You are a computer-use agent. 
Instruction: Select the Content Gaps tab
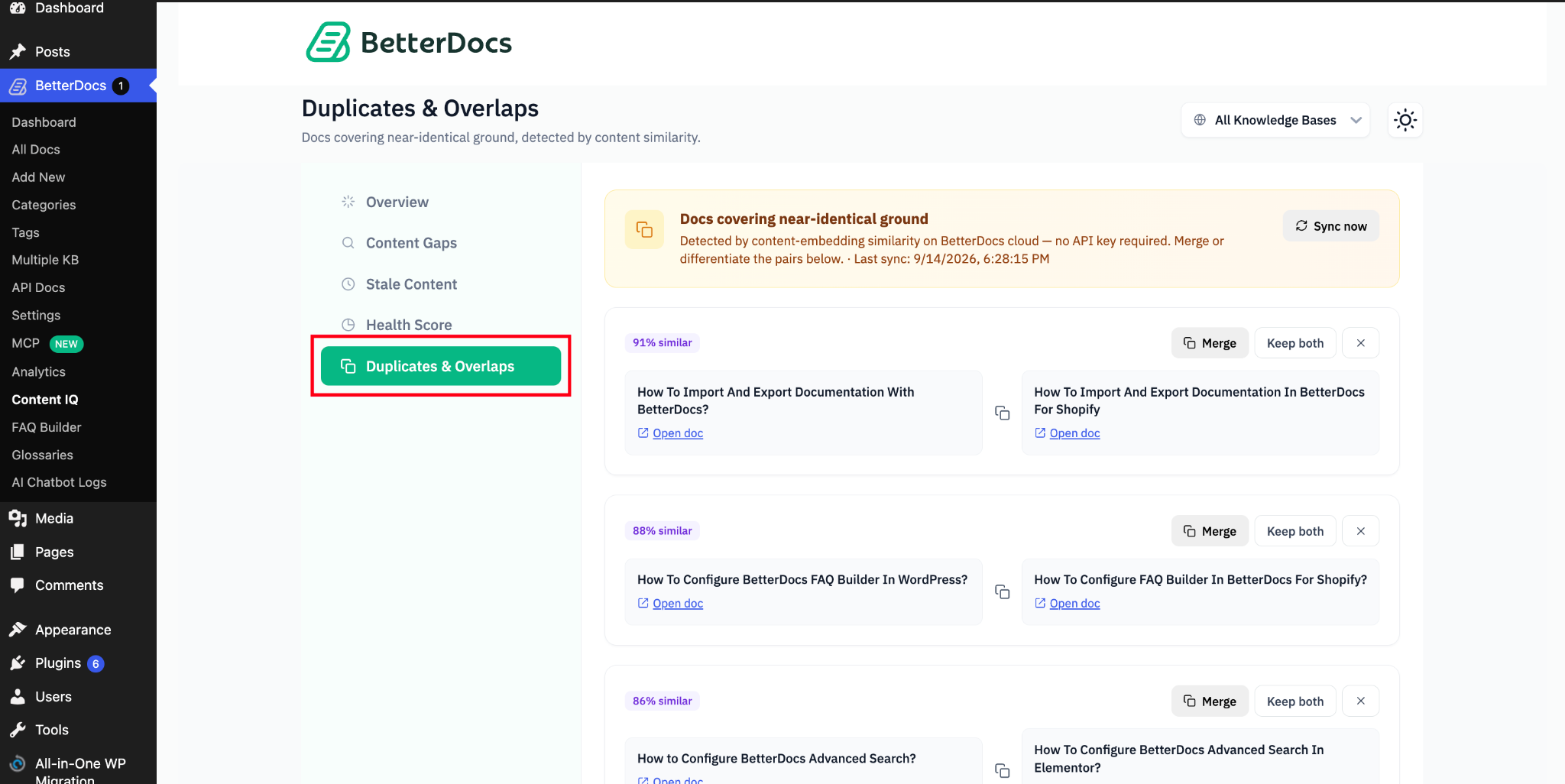[441, 243]
